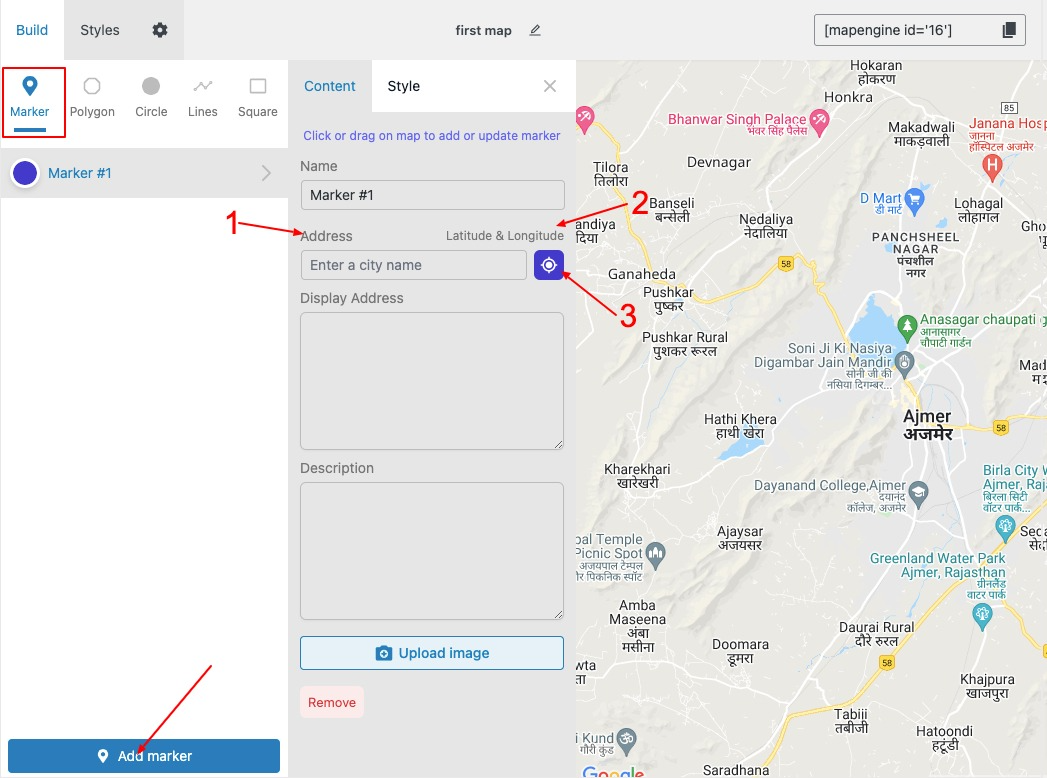Click the Upload image button
1047x778 pixels.
[432, 653]
